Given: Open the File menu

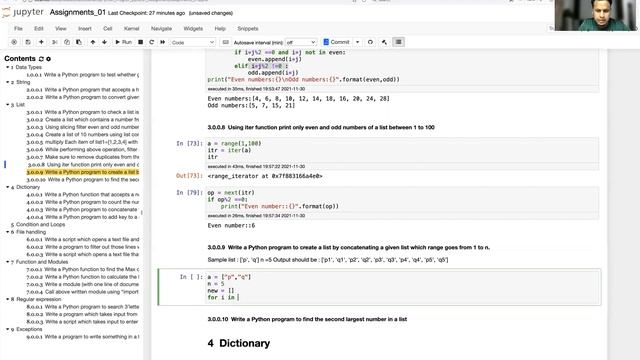Looking at the screenshot, I should 18,29.
